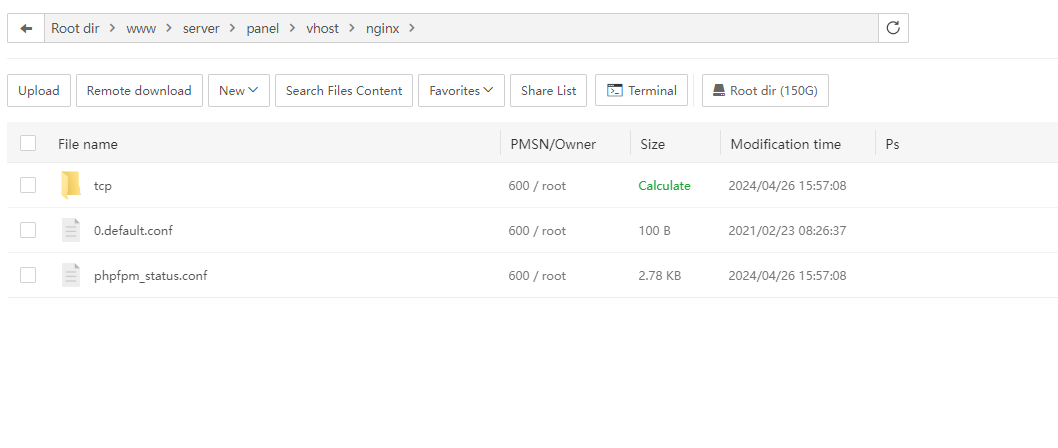Open the tcp folder icon
Viewport: 1058px width, 448px height.
(x=70, y=185)
